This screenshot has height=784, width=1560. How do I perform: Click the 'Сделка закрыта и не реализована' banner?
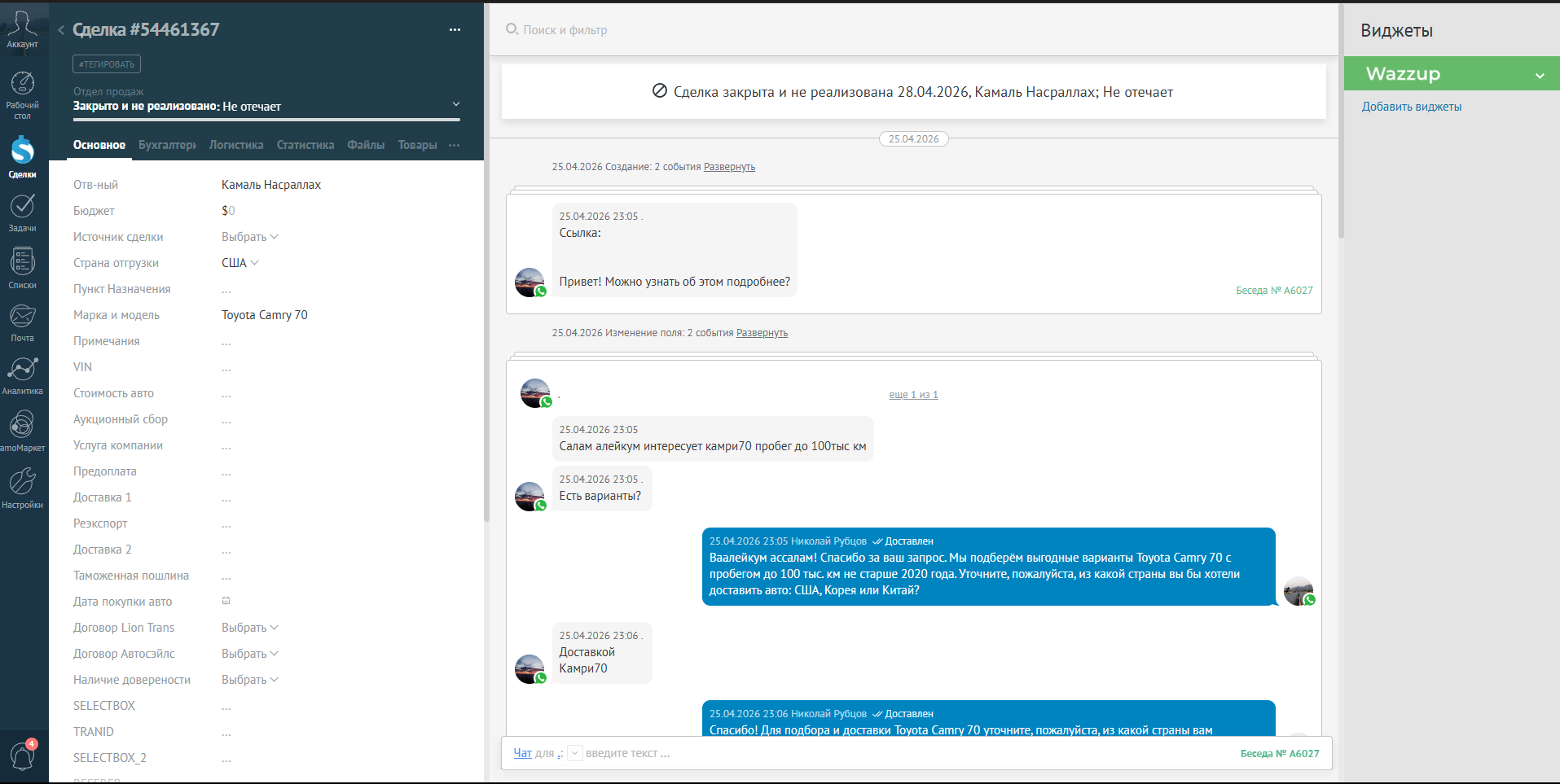click(x=913, y=92)
